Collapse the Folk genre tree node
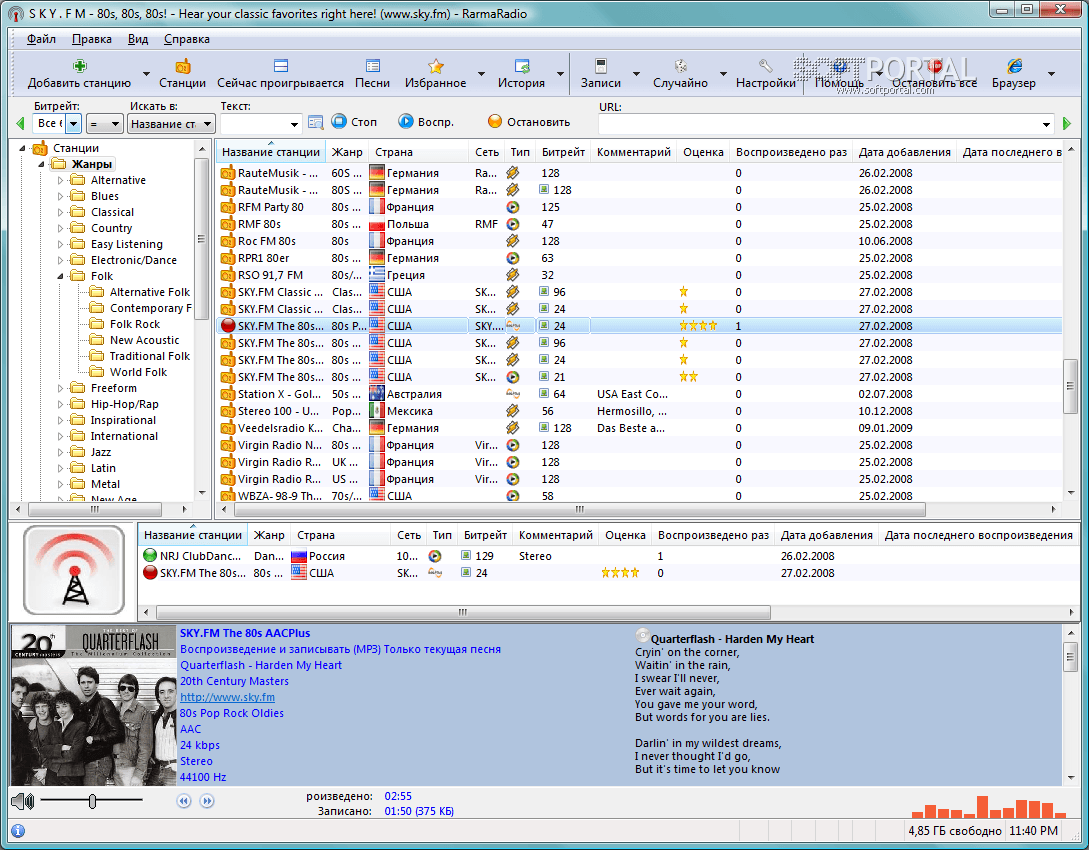 pyautogui.click(x=61, y=276)
